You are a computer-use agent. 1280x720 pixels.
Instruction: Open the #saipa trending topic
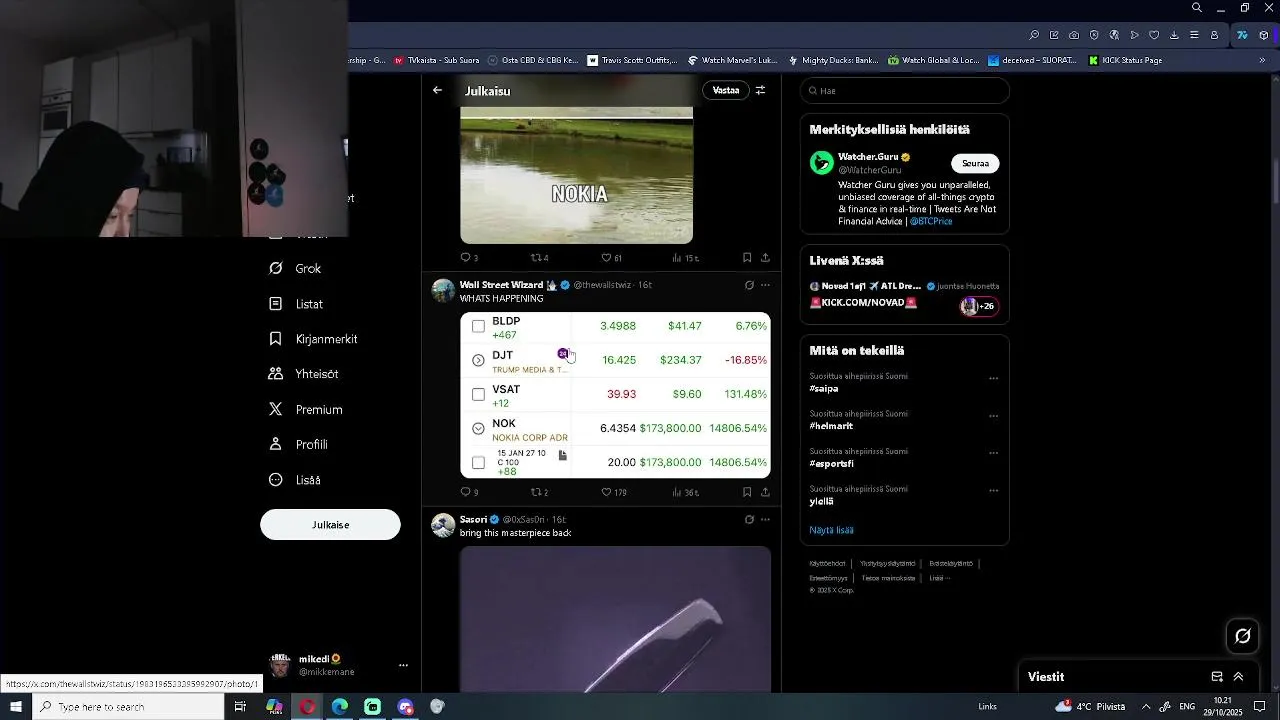pyautogui.click(x=824, y=389)
